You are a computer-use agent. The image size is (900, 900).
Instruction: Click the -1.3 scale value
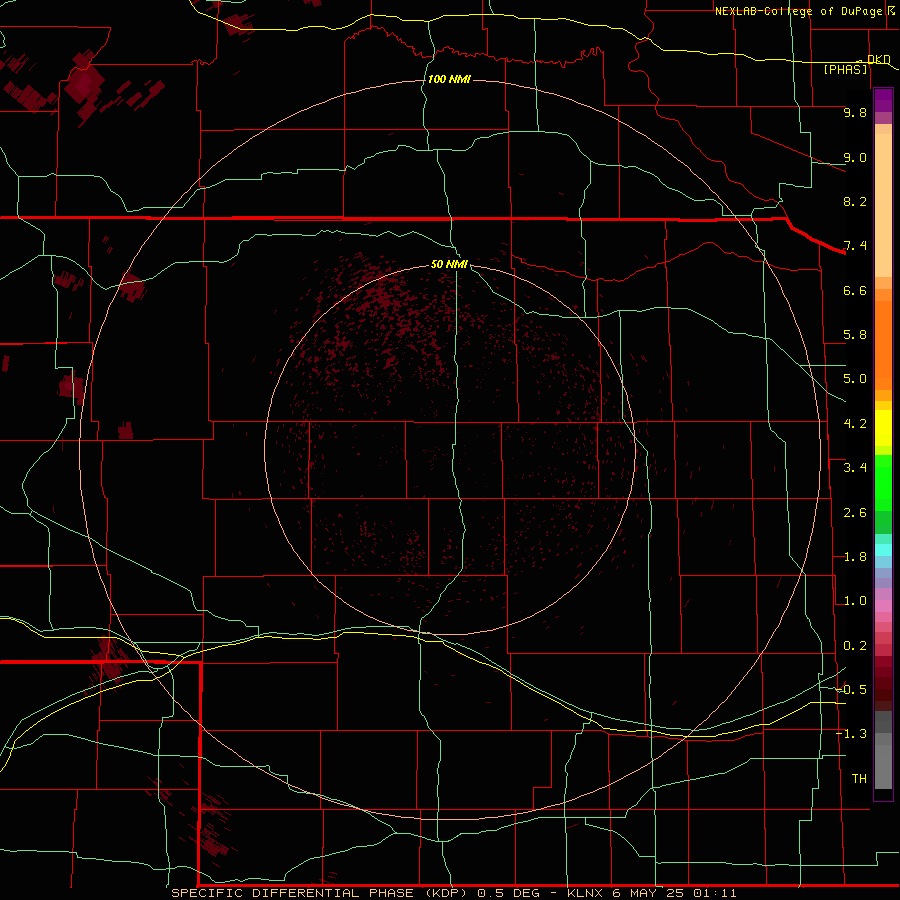pyautogui.click(x=852, y=734)
